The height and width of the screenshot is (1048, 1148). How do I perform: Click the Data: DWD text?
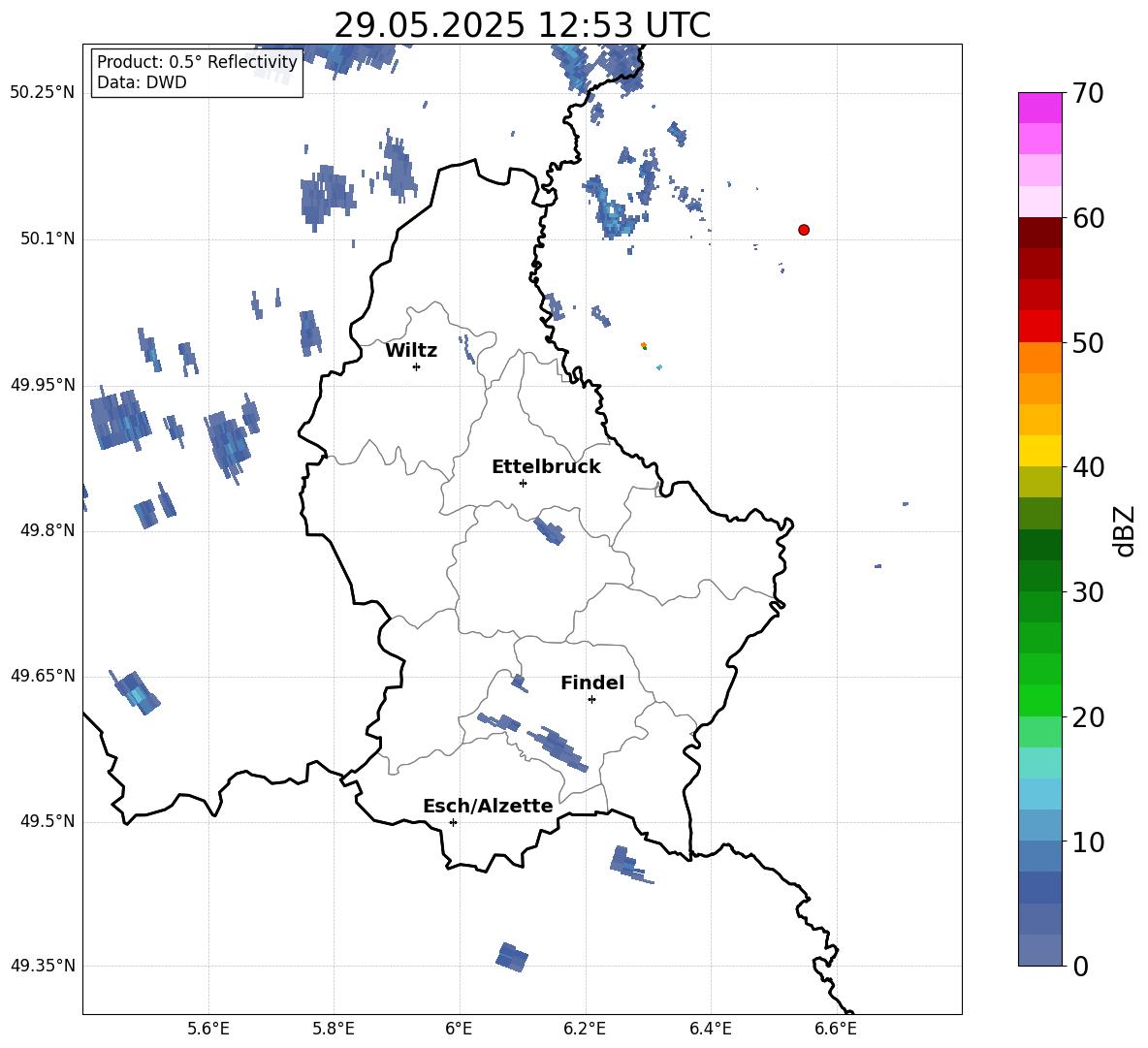click(x=142, y=82)
